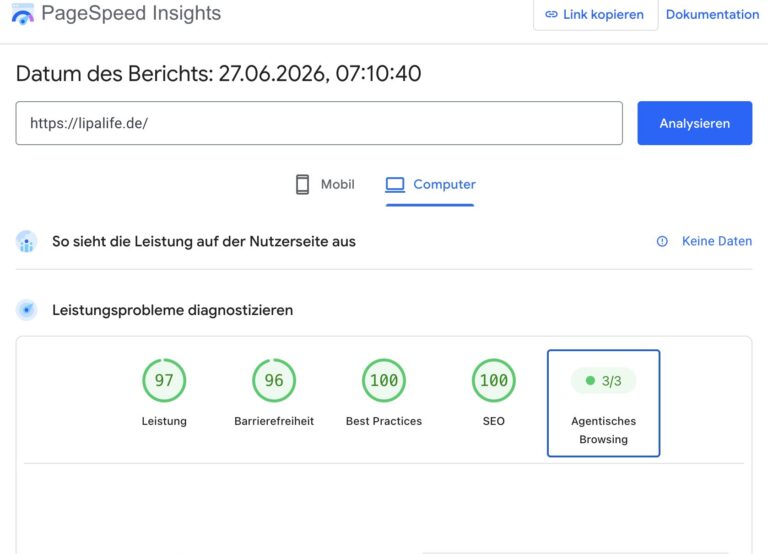Click the Leistungsprobleme diagnostizieren heading
This screenshot has height=554, width=768.
tap(172, 310)
